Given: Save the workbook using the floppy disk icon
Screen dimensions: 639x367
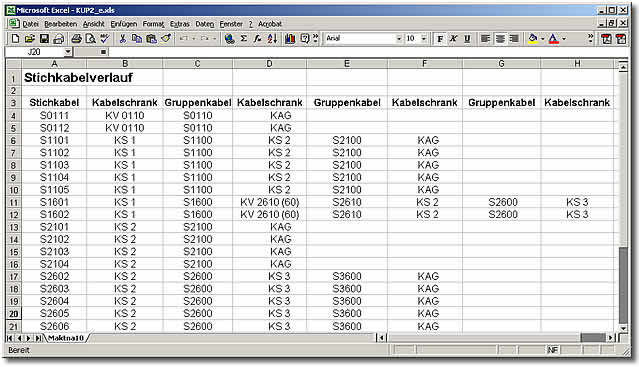Looking at the screenshot, I should click(x=44, y=39).
